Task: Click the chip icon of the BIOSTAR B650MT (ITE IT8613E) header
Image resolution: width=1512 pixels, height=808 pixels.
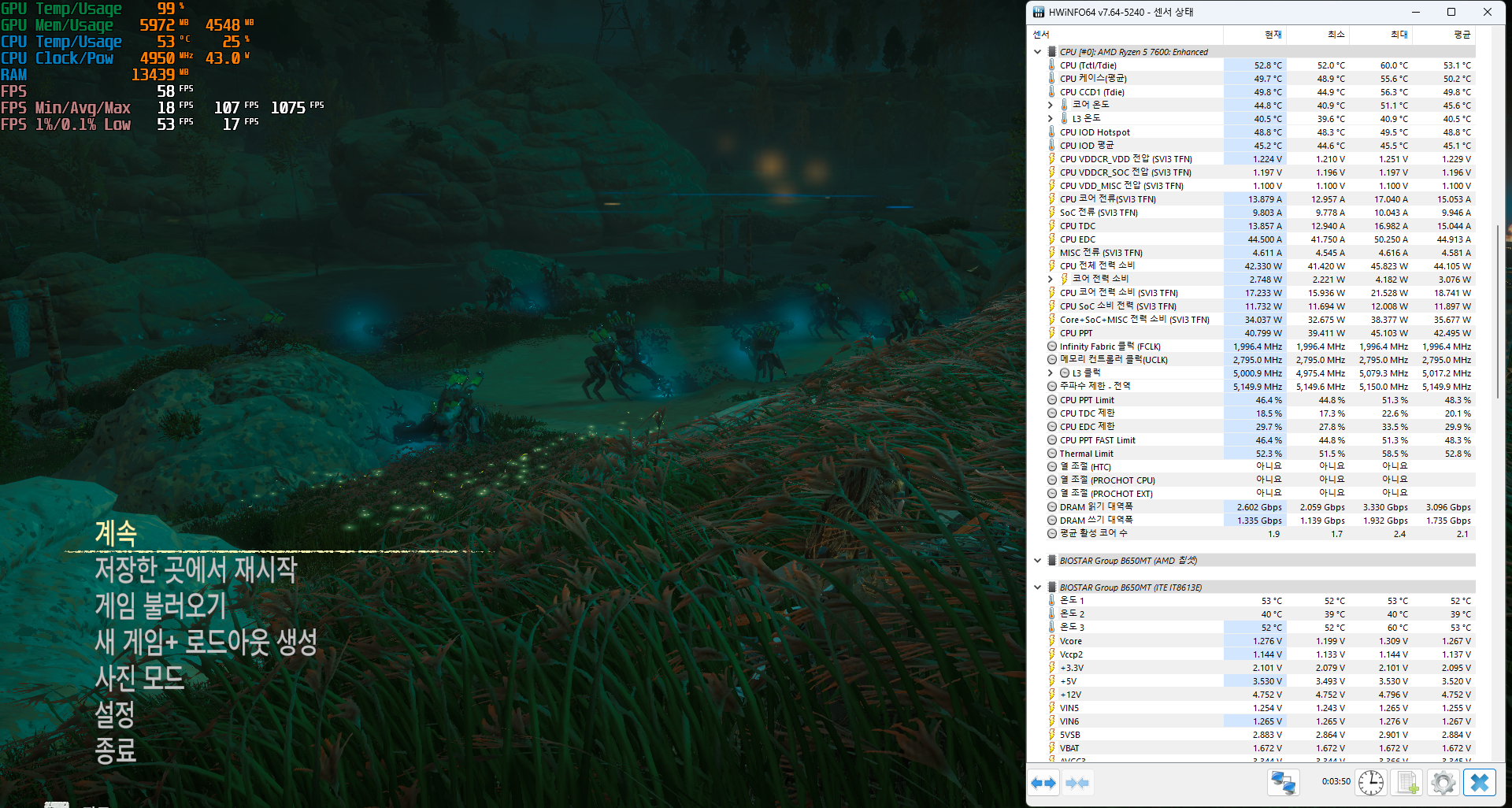Action: (1051, 587)
